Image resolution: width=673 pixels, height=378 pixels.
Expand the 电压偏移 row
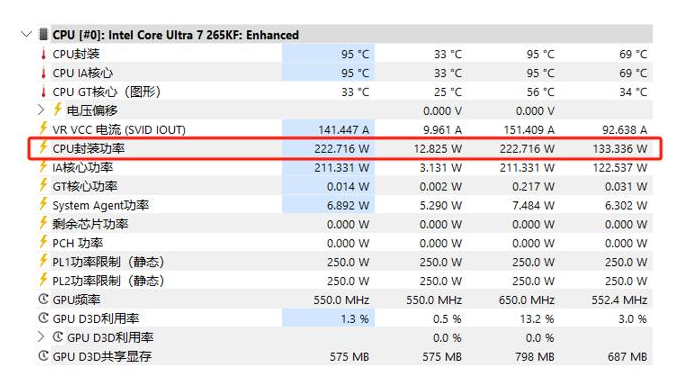pos(41,110)
